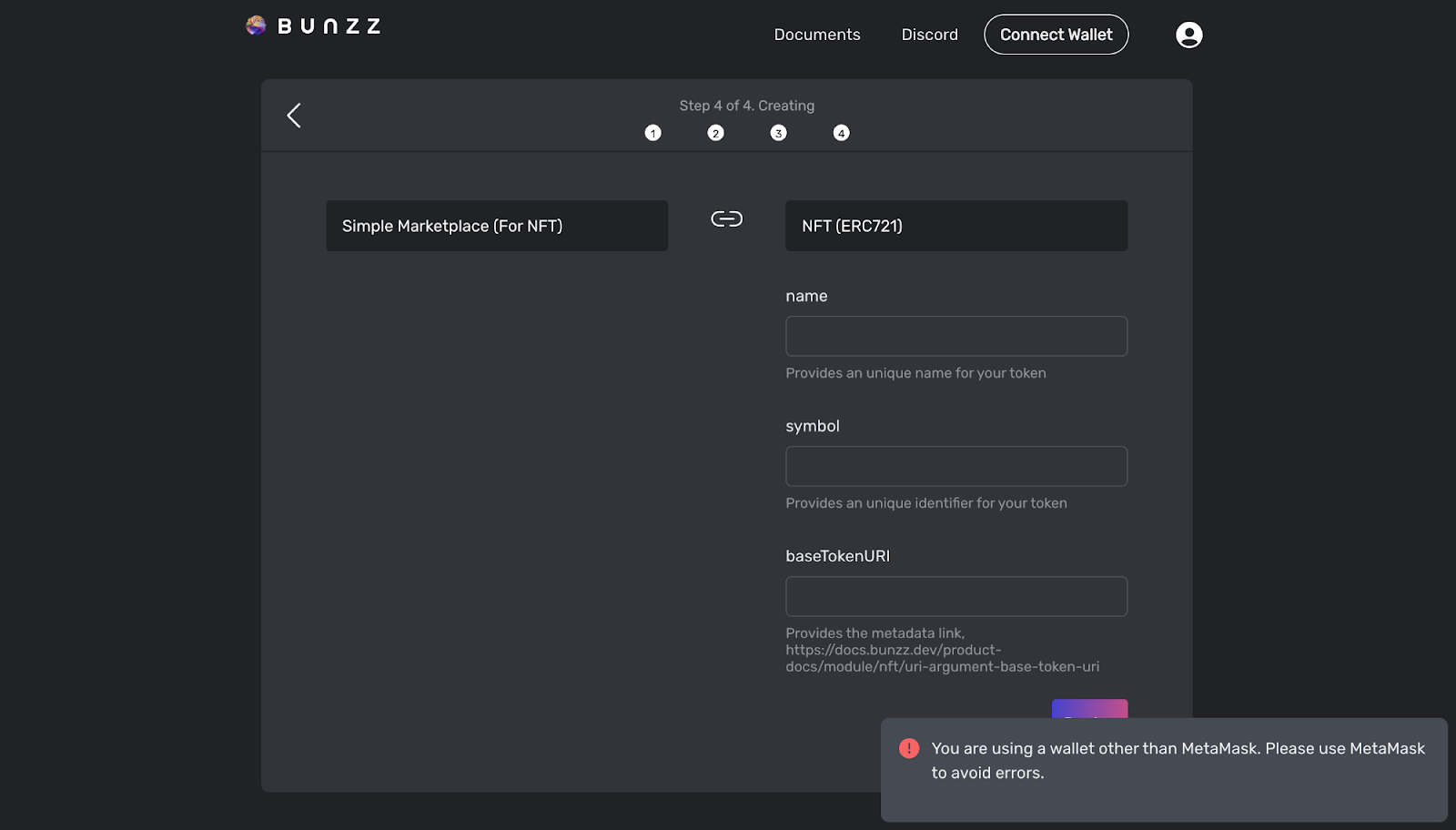Open the Simple Marketplace (For NFT) selector

(x=497, y=225)
